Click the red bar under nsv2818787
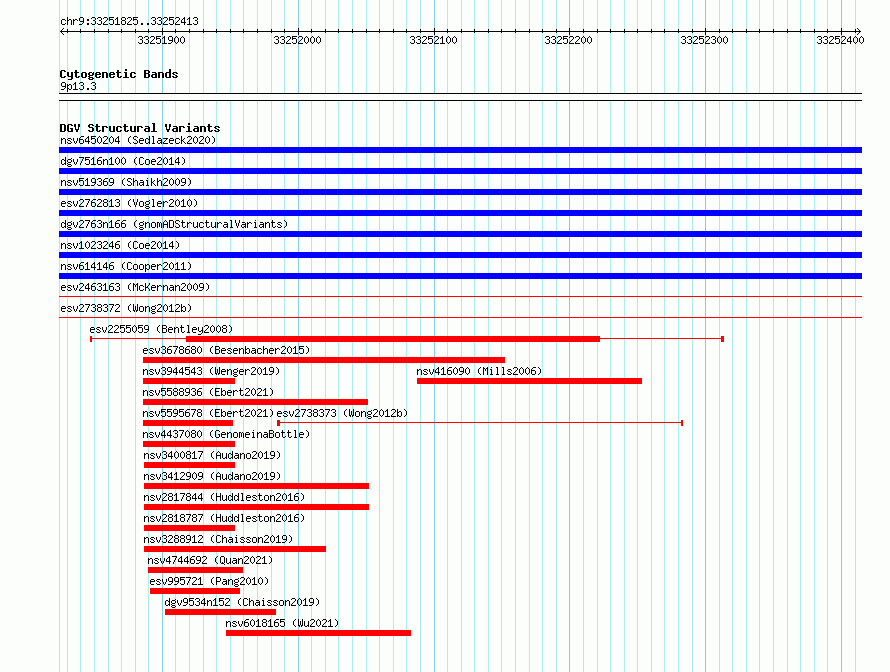Image resolution: width=890 pixels, height=672 pixels. pos(189,528)
